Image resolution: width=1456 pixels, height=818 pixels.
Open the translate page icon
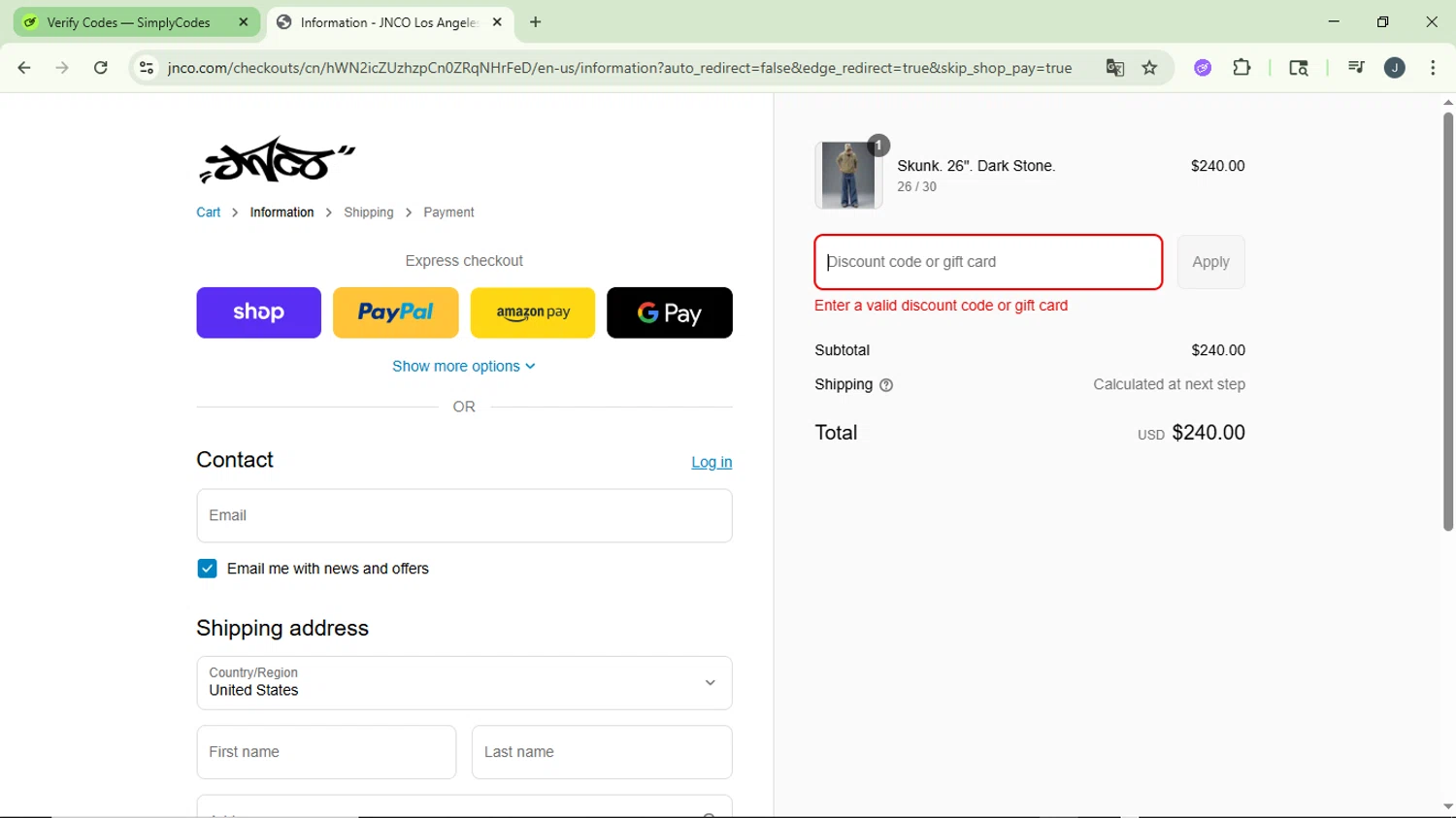(1114, 68)
